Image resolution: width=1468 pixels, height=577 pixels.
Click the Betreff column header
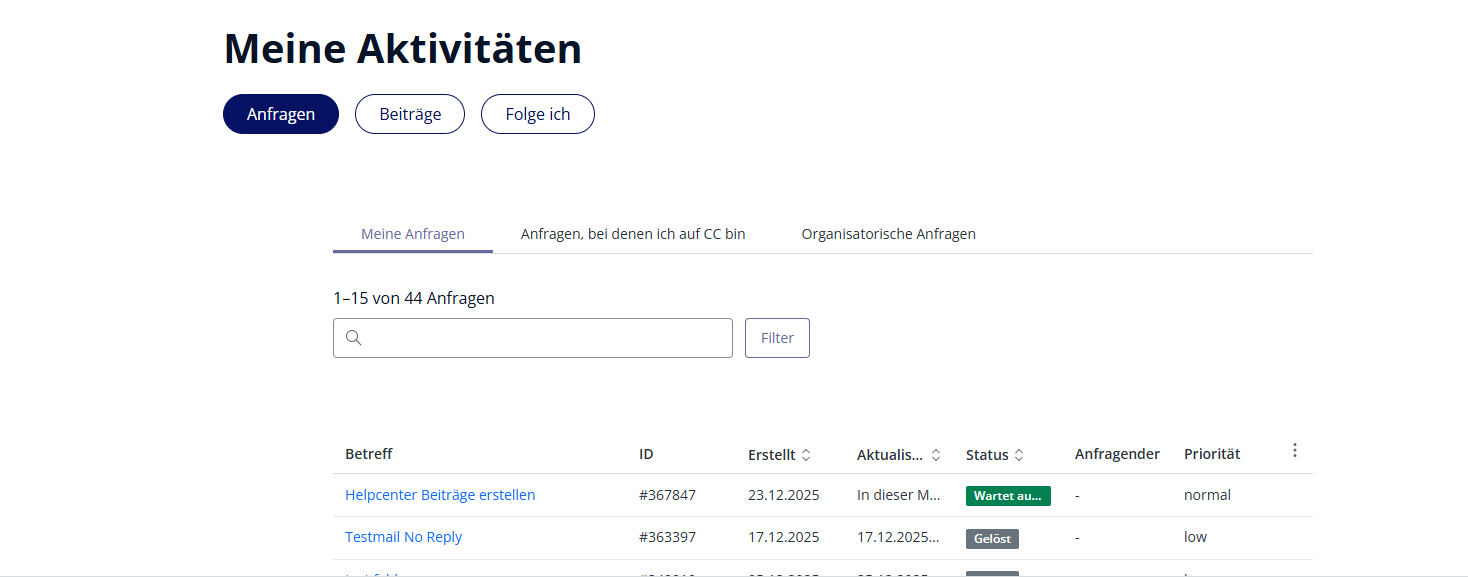[369, 454]
